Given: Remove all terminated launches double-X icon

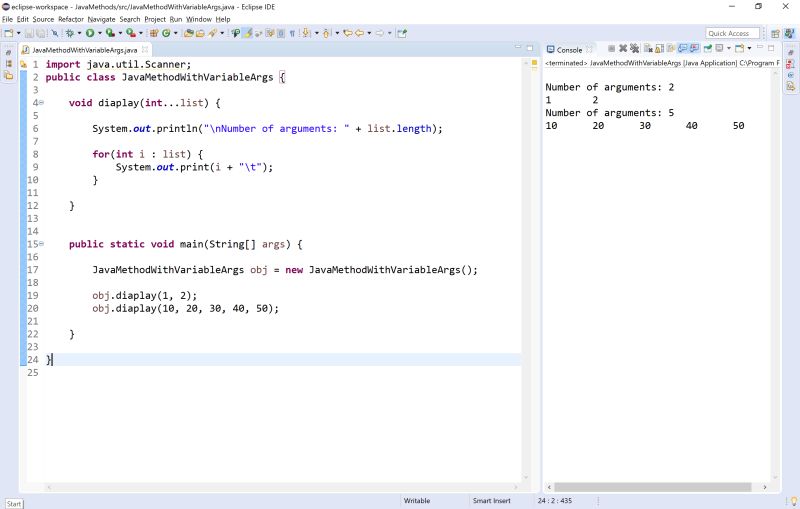Looking at the screenshot, I should 634,48.
